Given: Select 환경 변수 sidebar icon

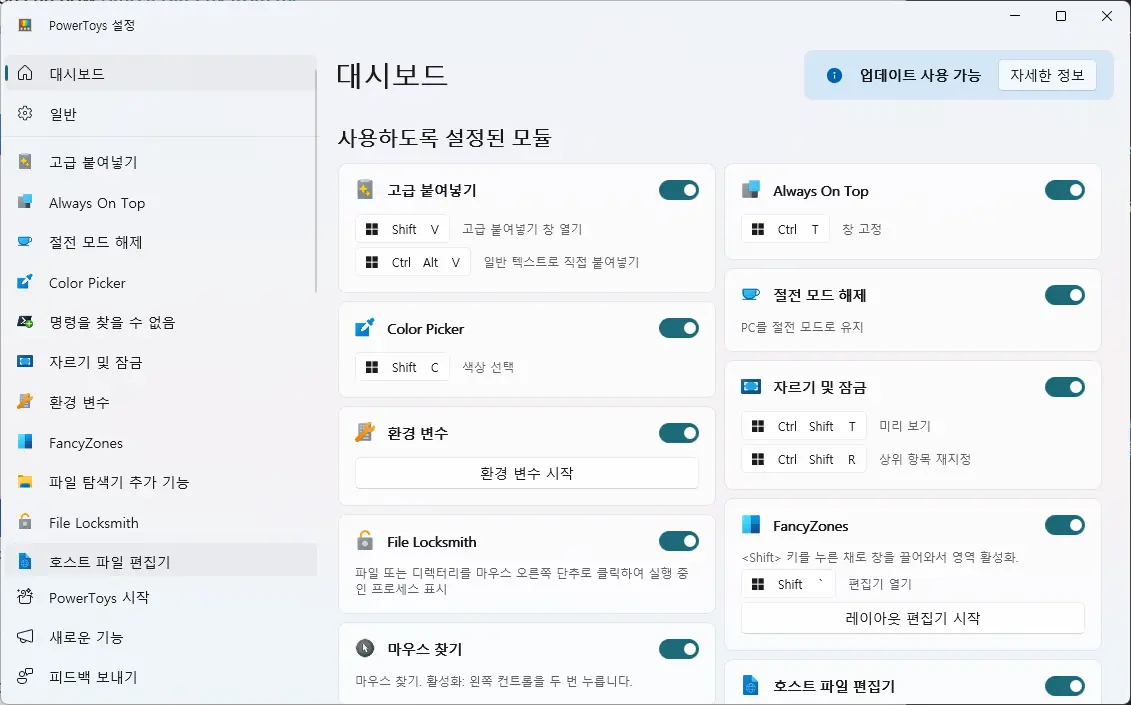Looking at the screenshot, I should (x=25, y=401).
